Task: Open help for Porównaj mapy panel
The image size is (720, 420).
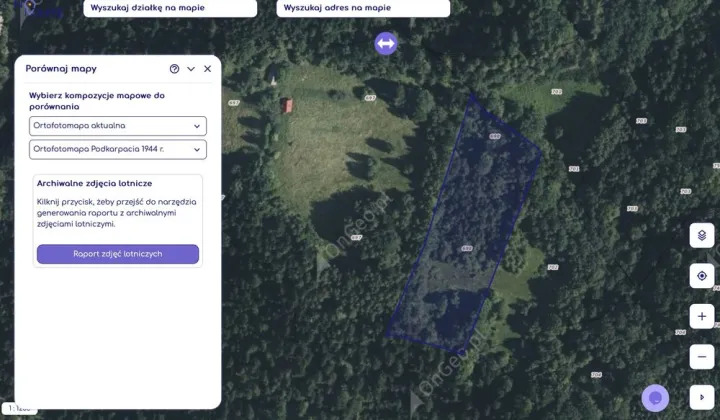Action: 174,69
